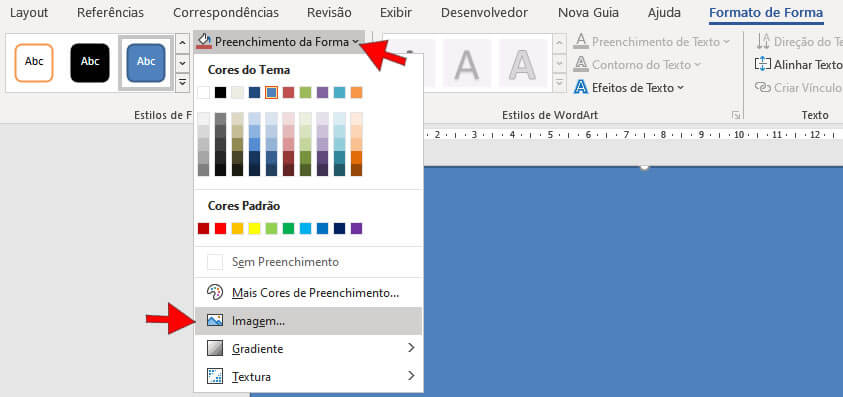Click the blue A text effects icon
Image resolution: width=843 pixels, height=397 pixels.
pyautogui.click(x=581, y=87)
